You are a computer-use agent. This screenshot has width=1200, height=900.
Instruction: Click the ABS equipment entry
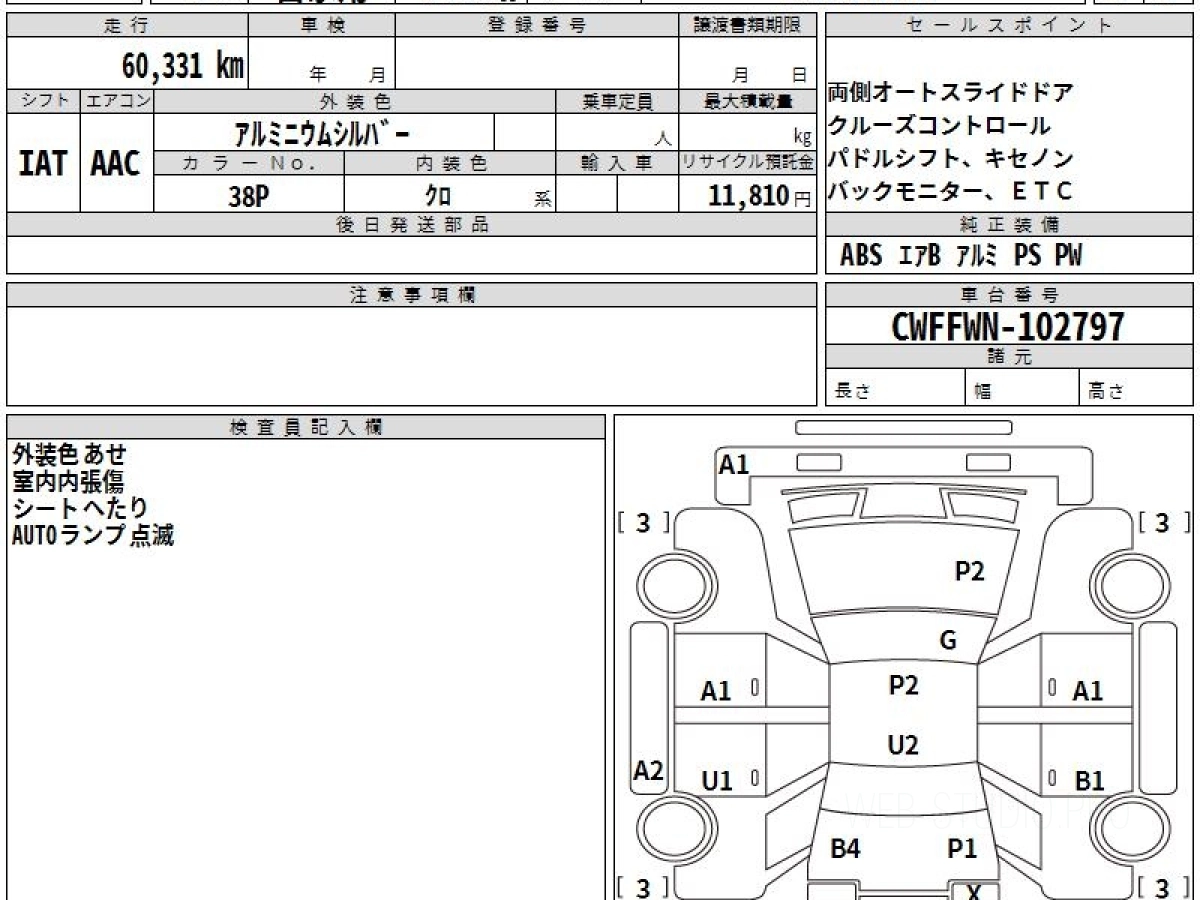(x=861, y=256)
